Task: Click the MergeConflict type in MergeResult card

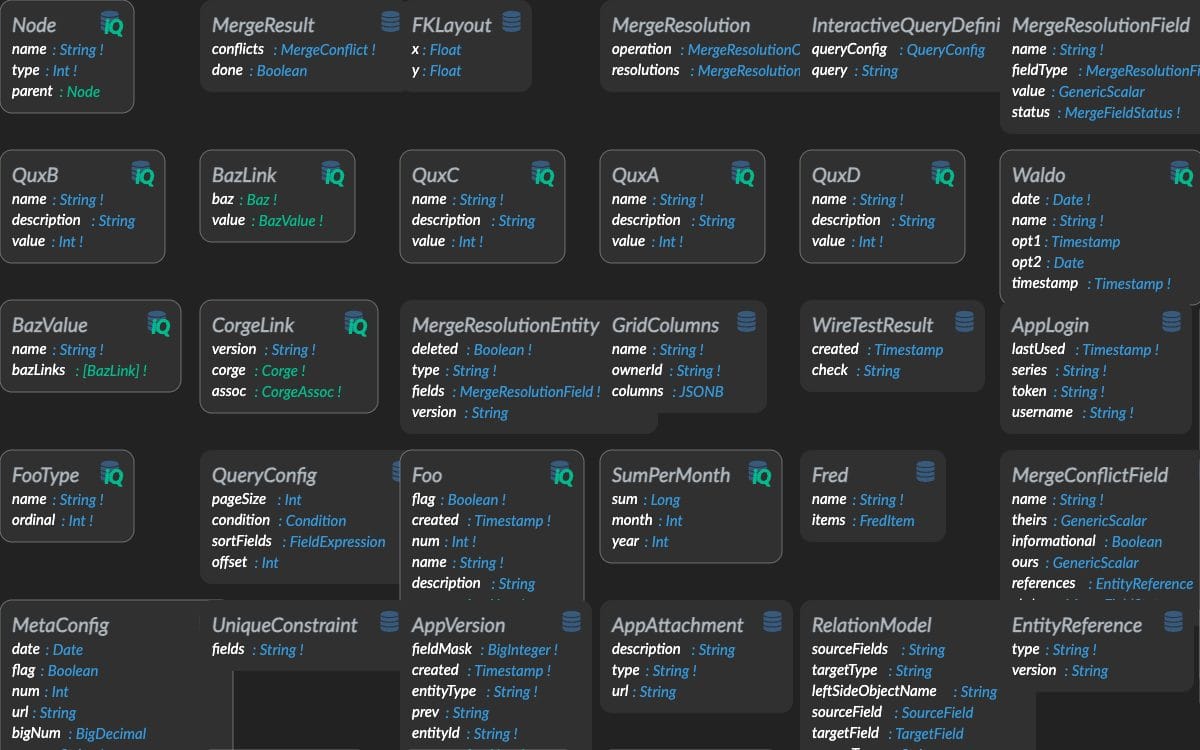Action: tap(328, 50)
